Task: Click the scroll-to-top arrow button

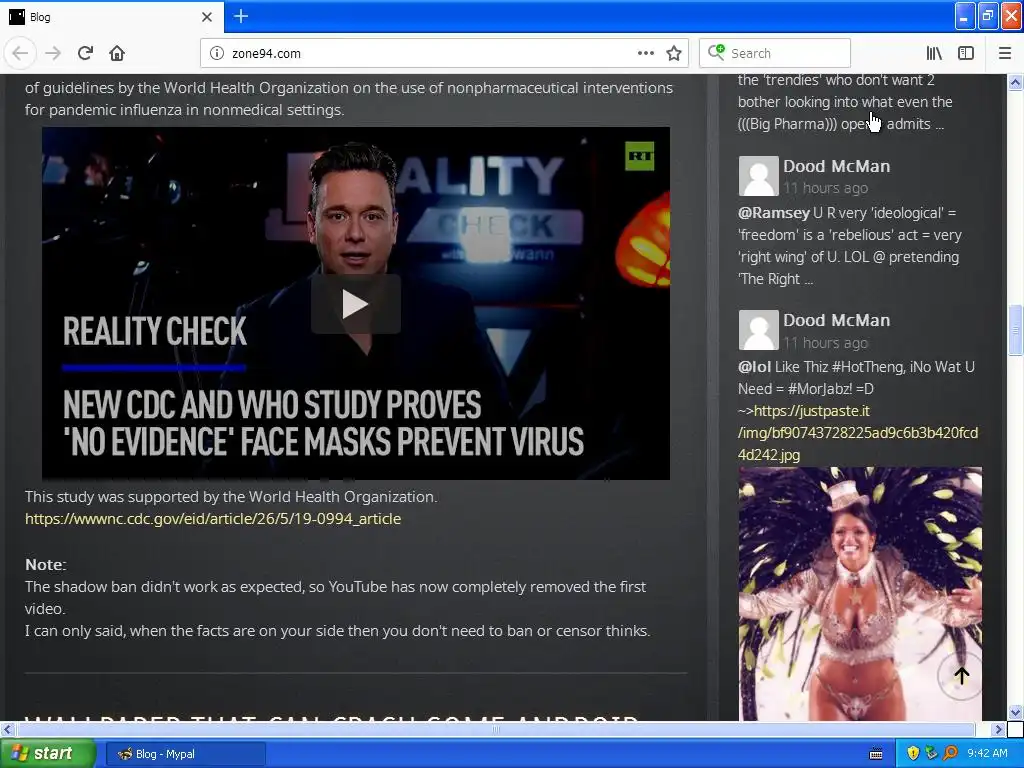Action: click(x=961, y=676)
